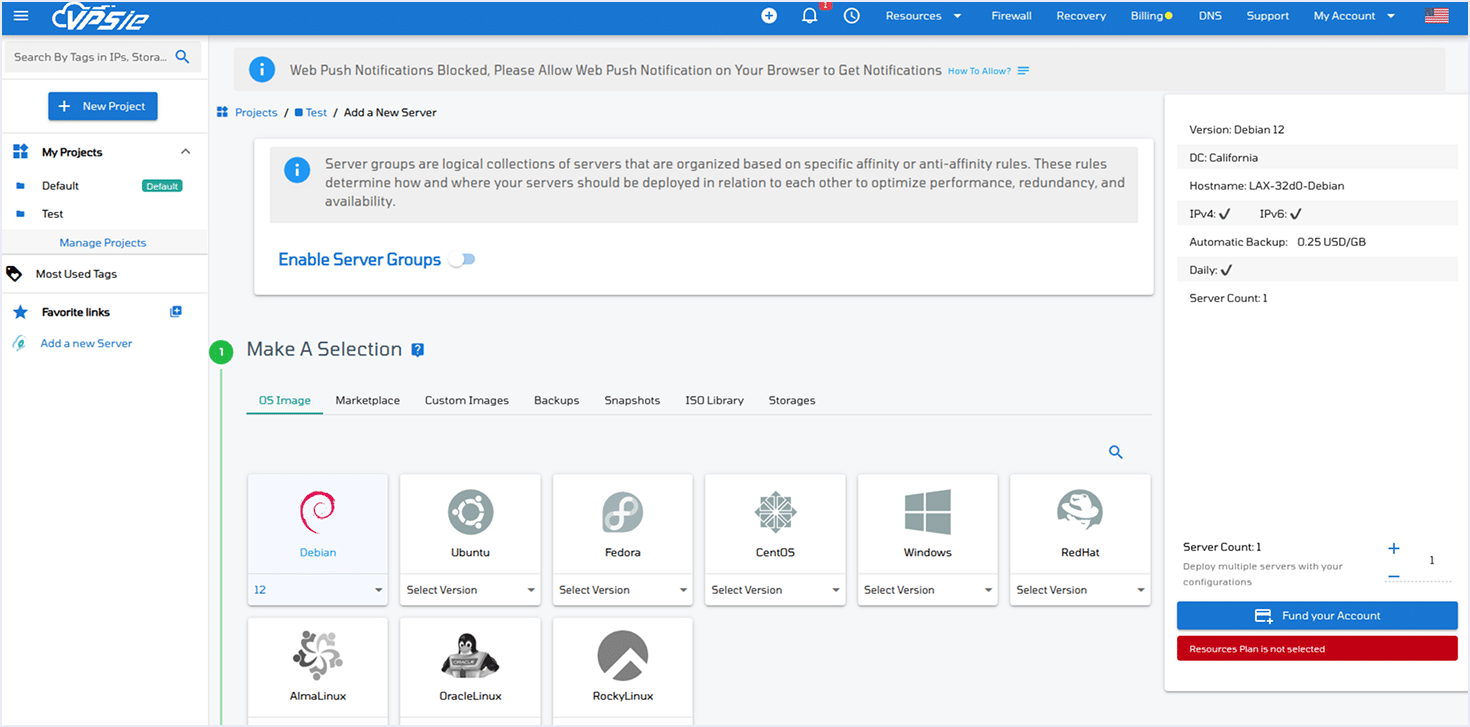
Task: Select the Windows OS logo
Action: 927,512
